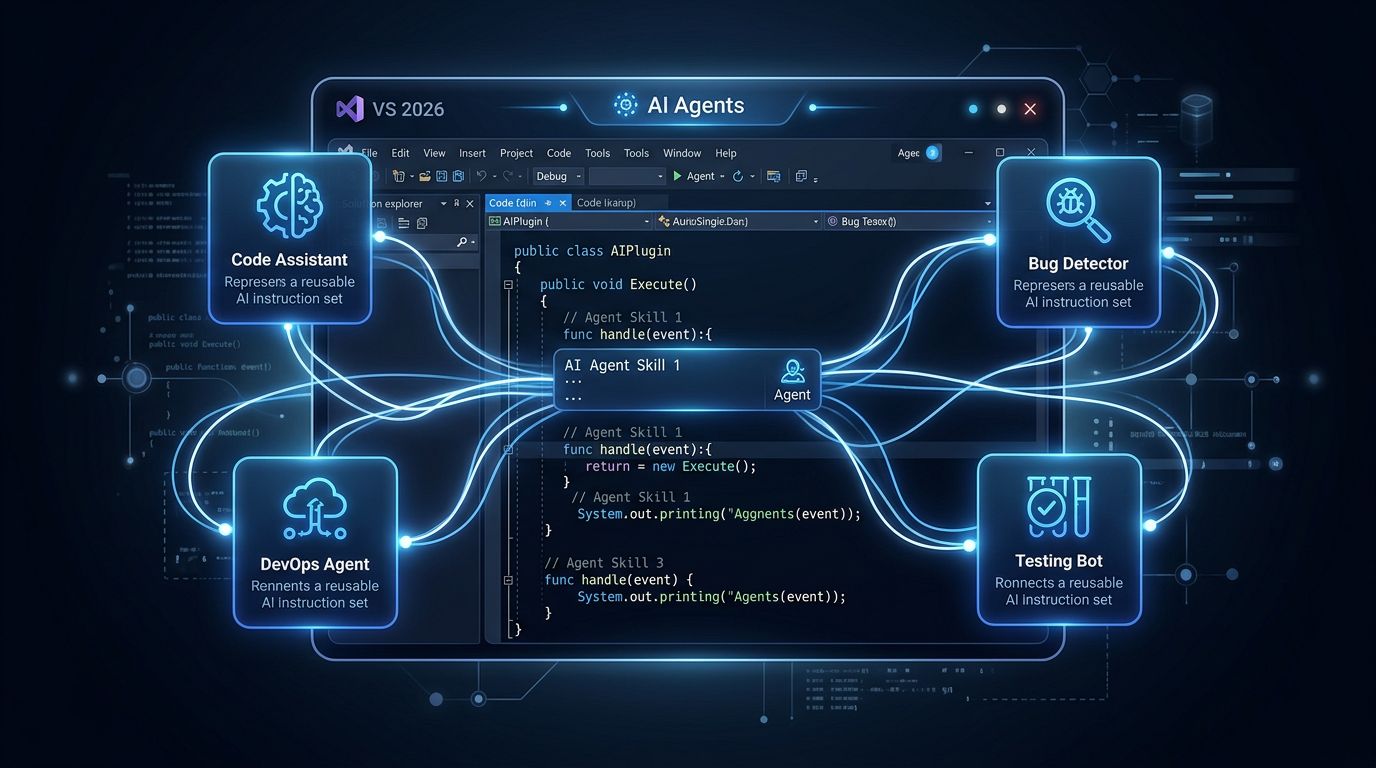Open the Solution explorer options dropdown arrow
This screenshot has width=1376, height=768.
pos(443,204)
